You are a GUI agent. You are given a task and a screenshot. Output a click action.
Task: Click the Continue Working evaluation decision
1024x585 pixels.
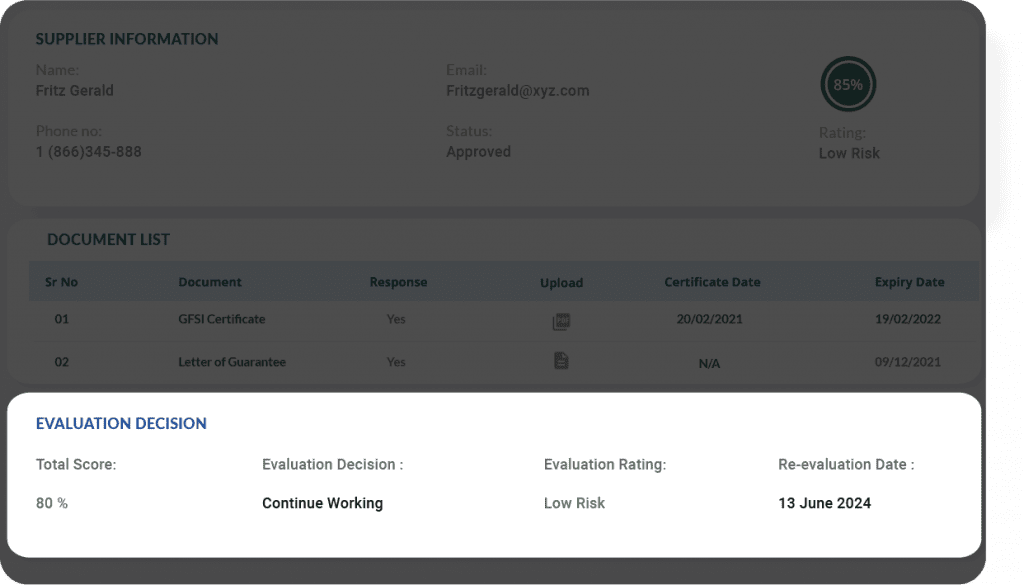(322, 503)
